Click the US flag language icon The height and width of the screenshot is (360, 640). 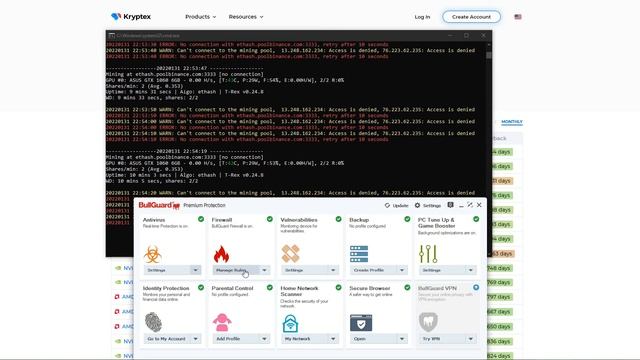pos(518,17)
